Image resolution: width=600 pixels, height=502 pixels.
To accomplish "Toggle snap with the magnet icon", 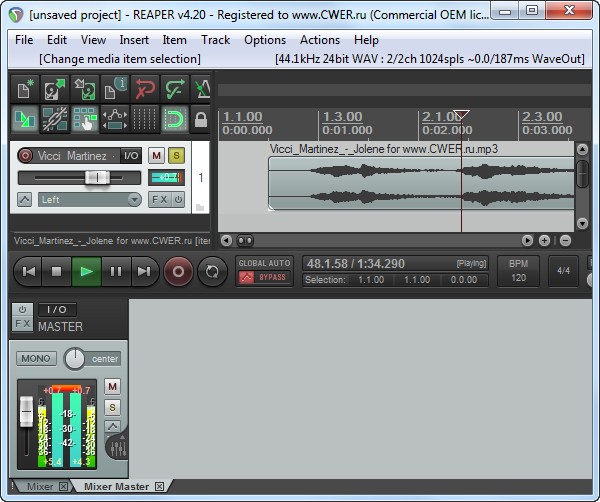I will tap(176, 120).
